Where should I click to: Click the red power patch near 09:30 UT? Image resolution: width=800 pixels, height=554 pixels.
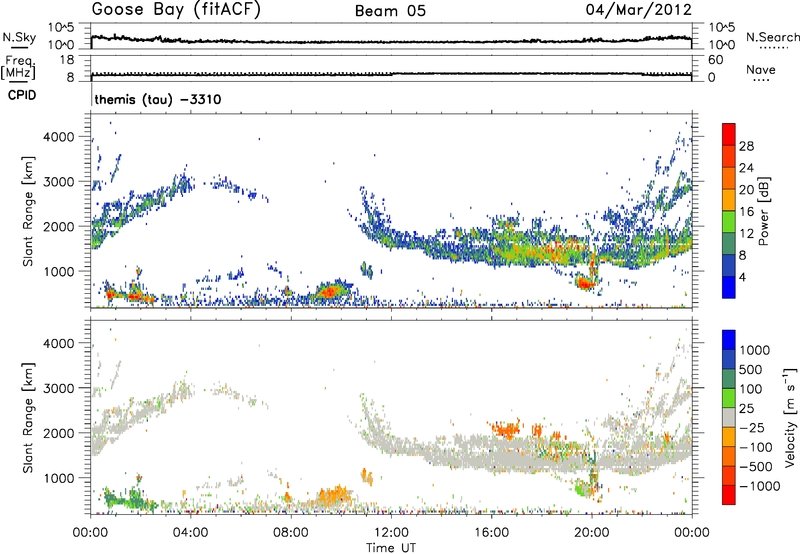329,292
